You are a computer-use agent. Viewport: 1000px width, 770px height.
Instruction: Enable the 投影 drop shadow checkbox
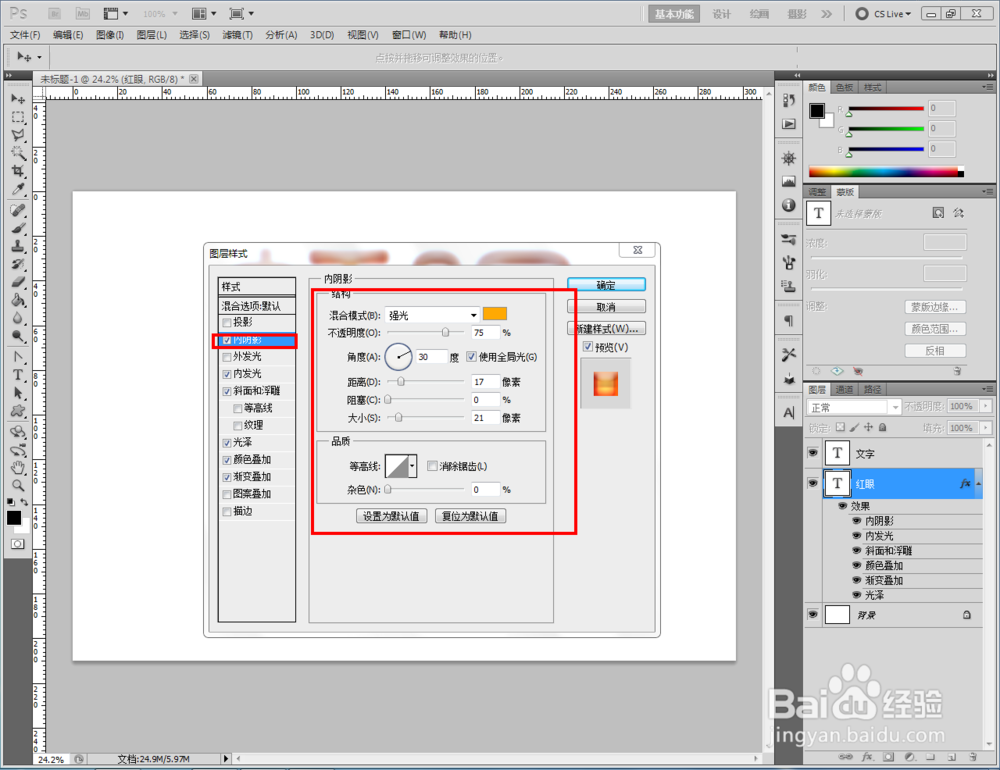227,323
